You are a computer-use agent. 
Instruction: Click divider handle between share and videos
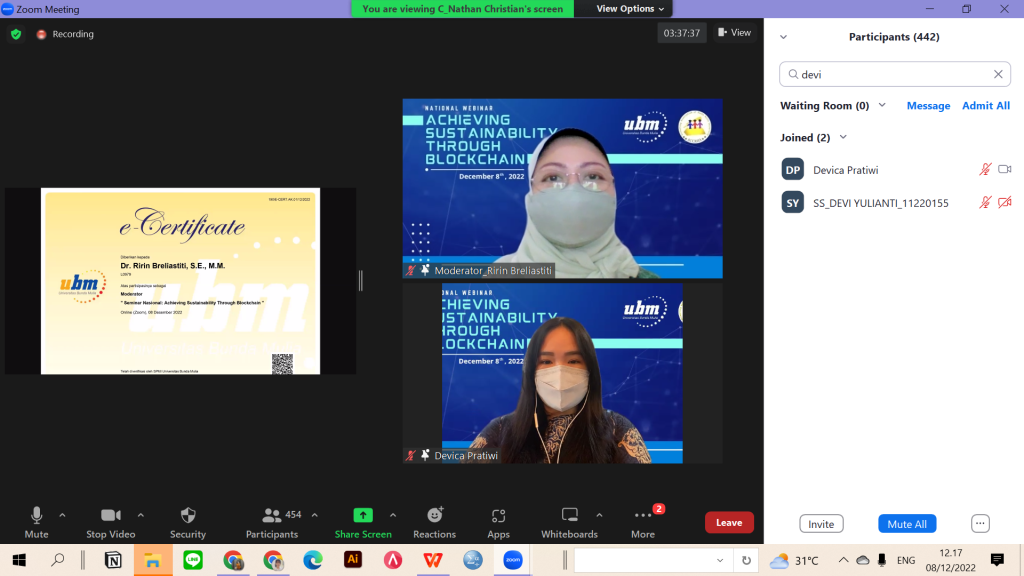(x=361, y=281)
